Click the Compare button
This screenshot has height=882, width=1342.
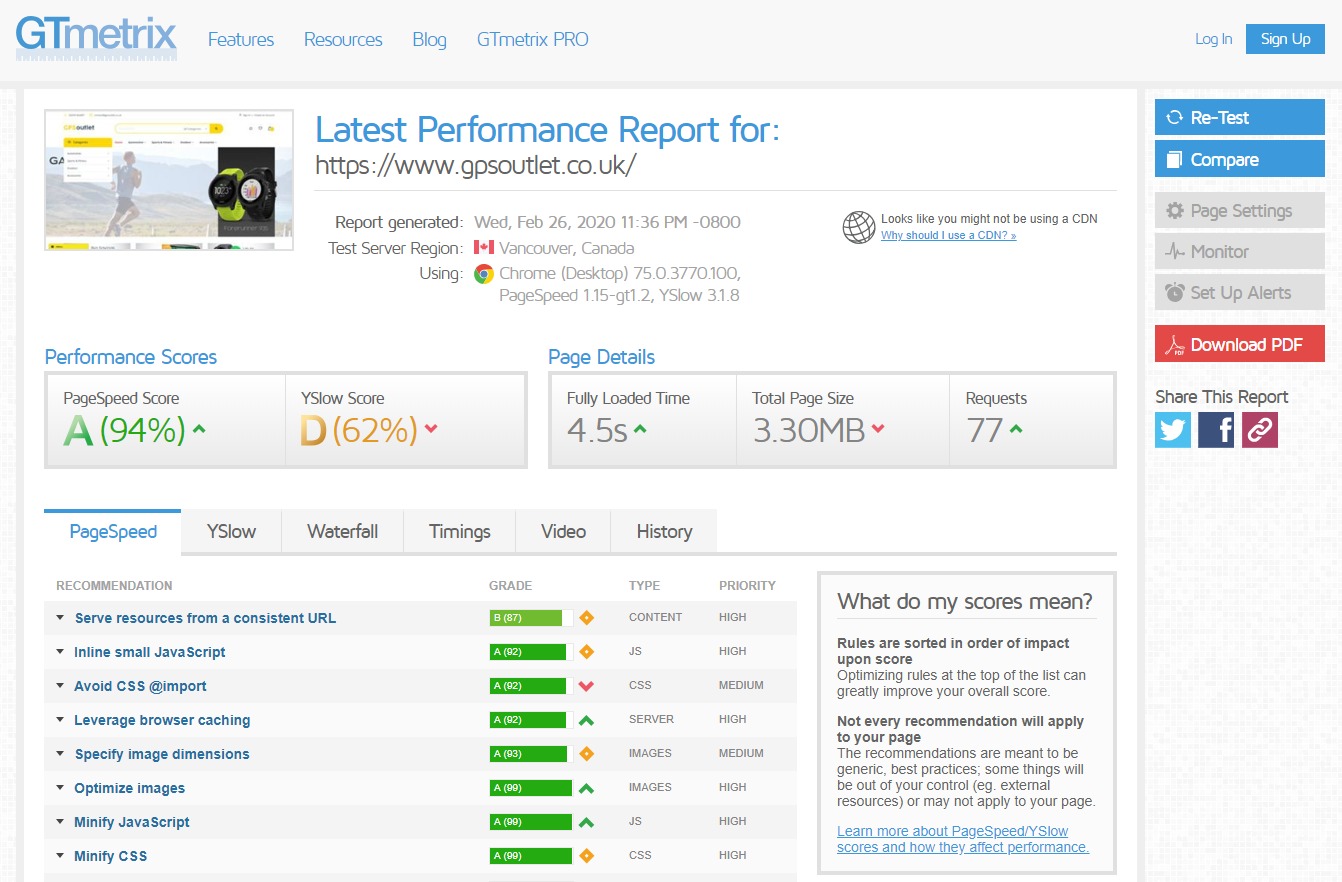pos(1239,160)
